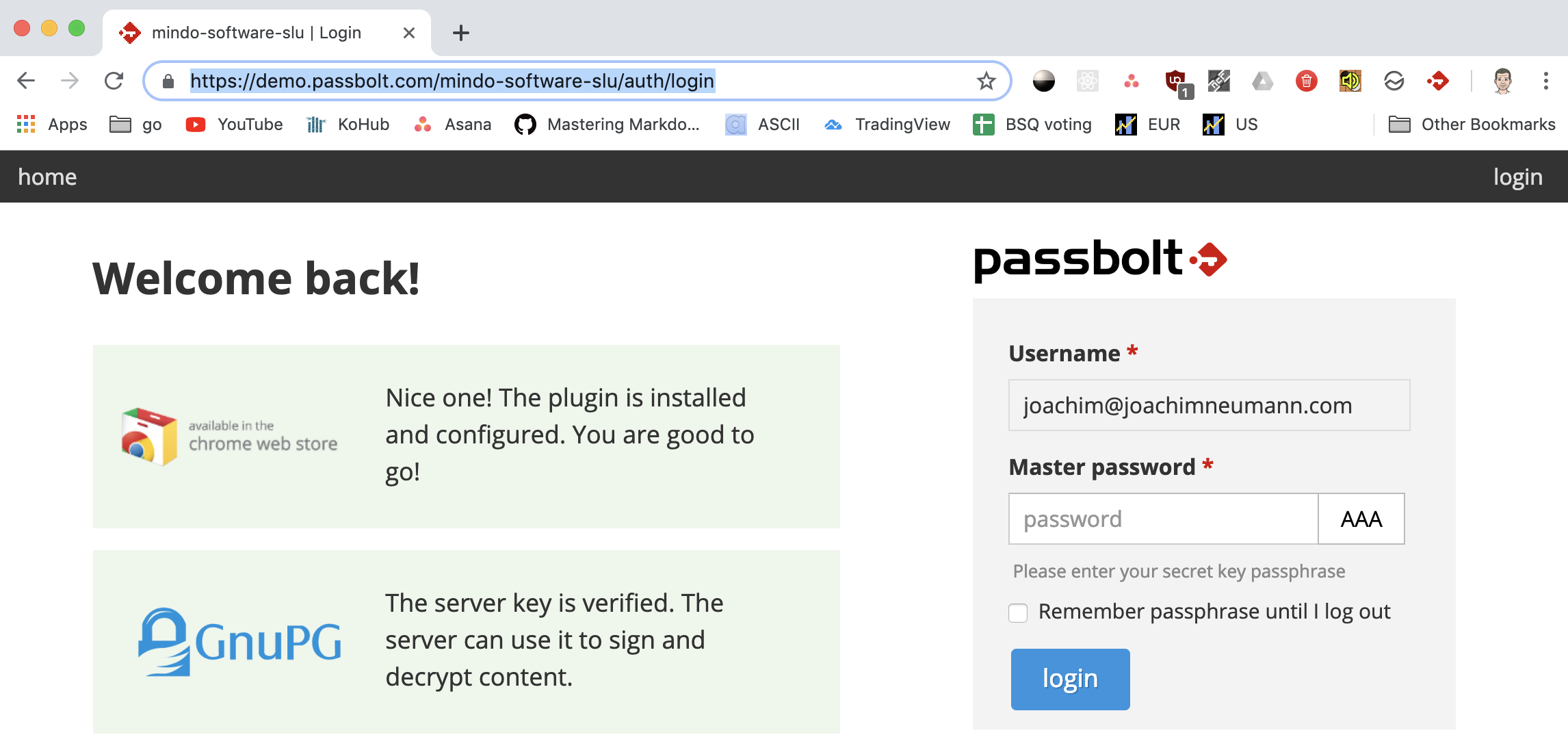
Task: Bookmark the page via the star icon
Action: 985,80
